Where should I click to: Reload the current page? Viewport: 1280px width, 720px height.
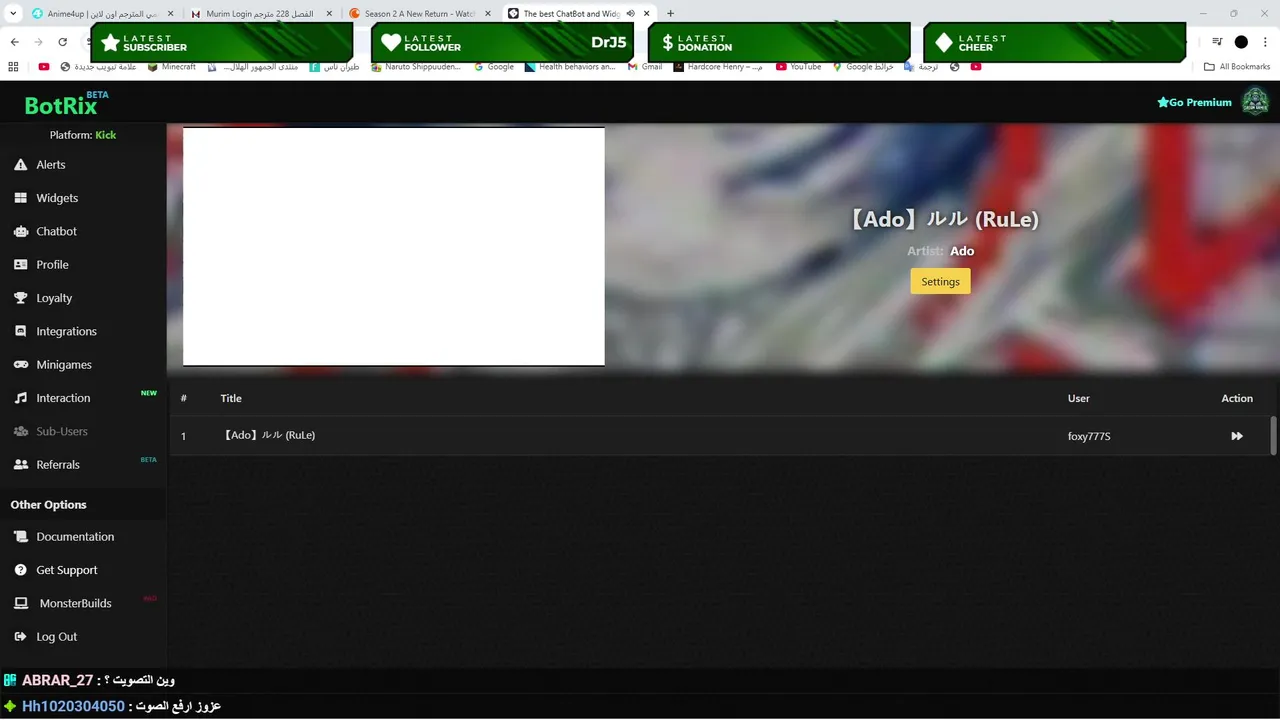click(62, 42)
